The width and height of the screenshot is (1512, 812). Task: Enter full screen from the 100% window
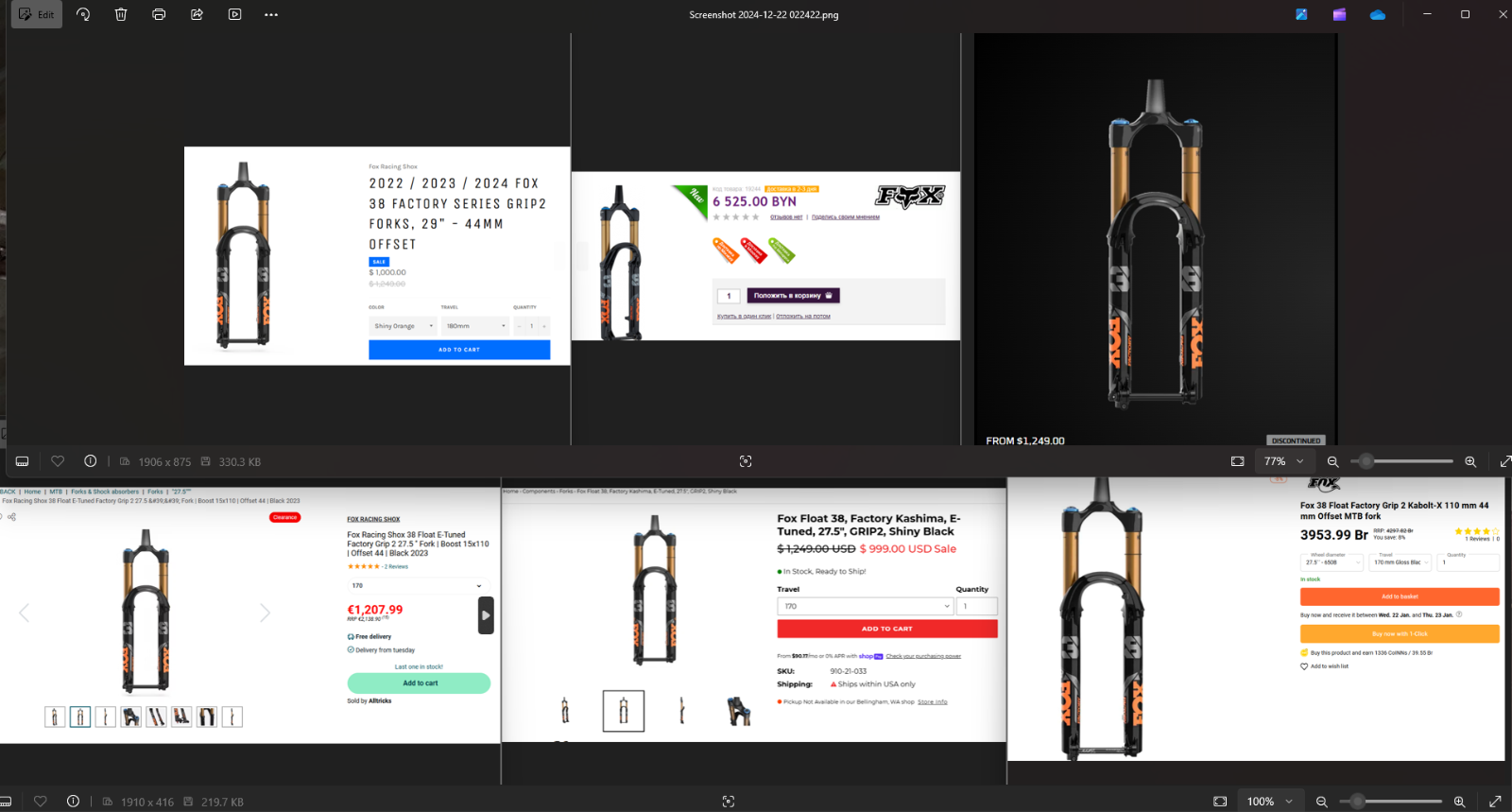point(1495,802)
